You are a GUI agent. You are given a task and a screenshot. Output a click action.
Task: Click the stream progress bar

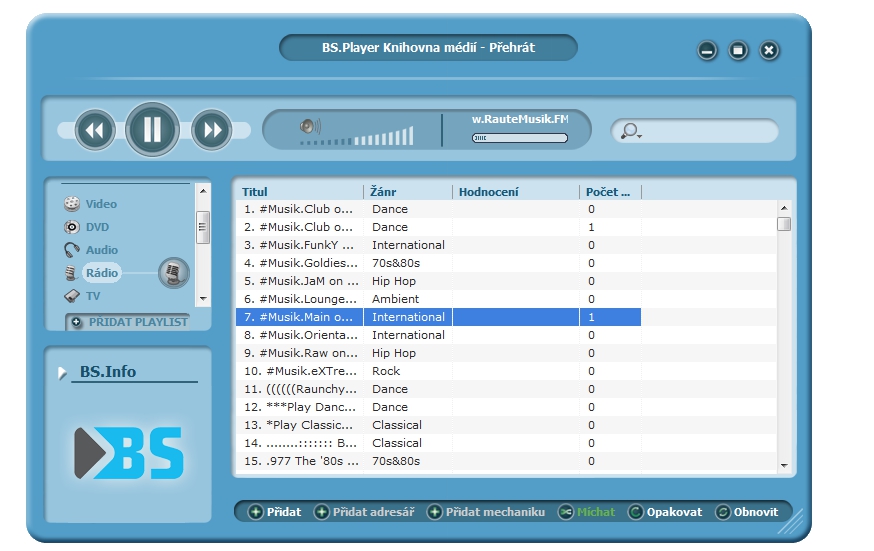pyautogui.click(x=519, y=138)
